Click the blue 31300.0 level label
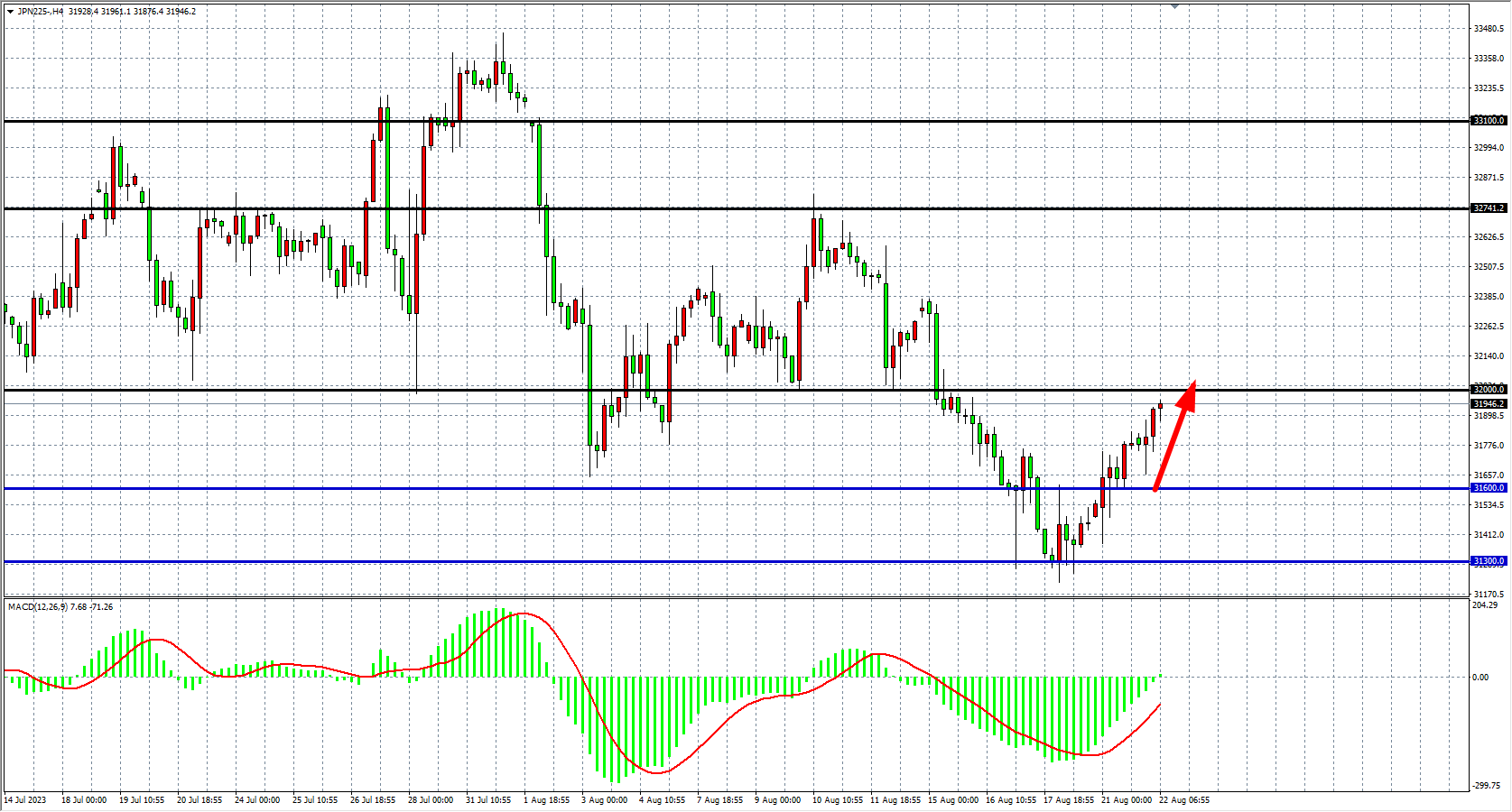This screenshot has width=1512, height=812. 1489,561
